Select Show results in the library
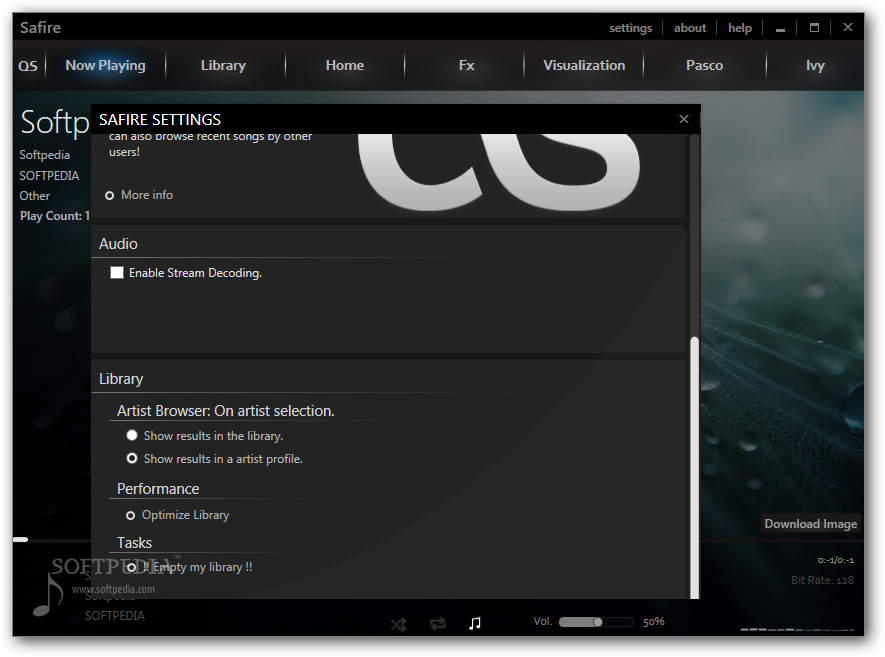Image resolution: width=885 pixels, height=657 pixels. click(132, 435)
